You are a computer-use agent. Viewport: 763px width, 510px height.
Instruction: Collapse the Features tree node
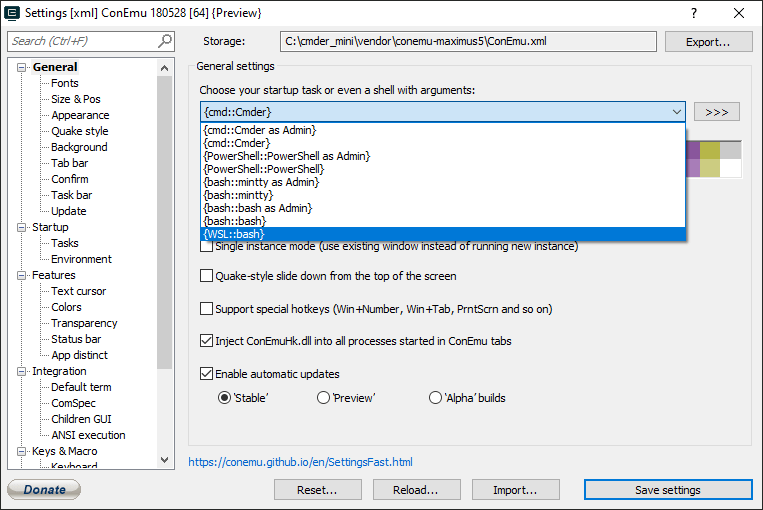point(21,275)
